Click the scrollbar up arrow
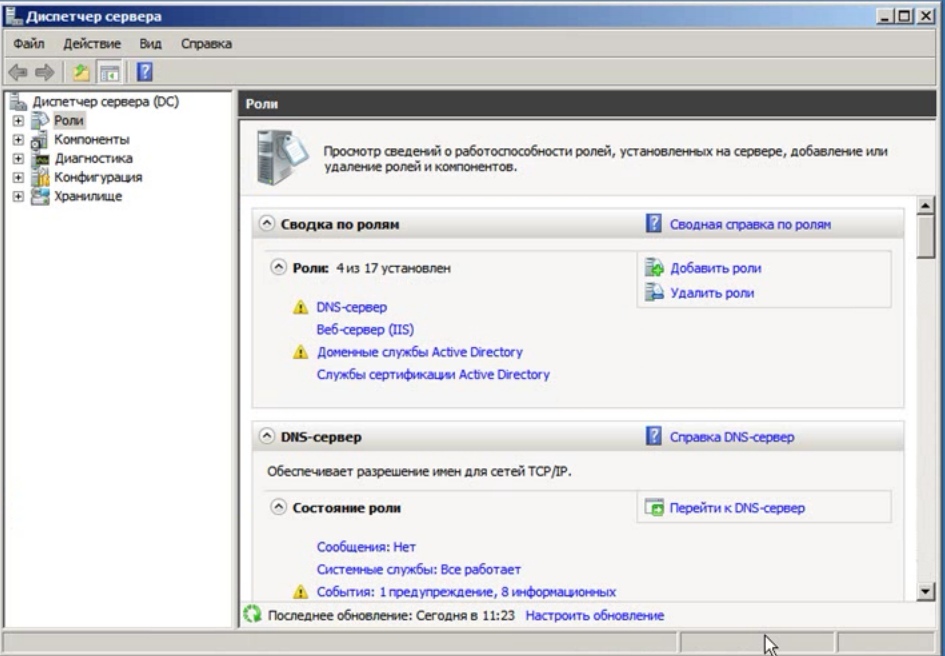The height and width of the screenshot is (656, 945). click(925, 206)
